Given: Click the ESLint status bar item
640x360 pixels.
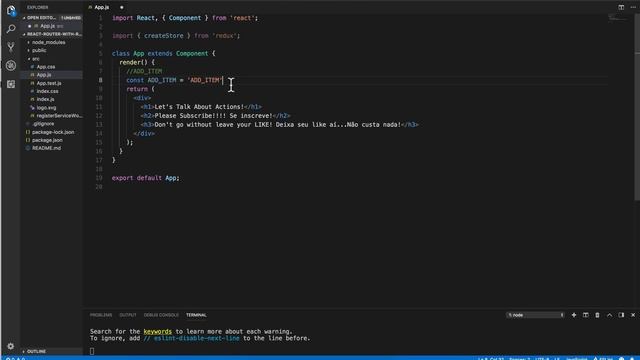Looking at the screenshot, I should [x=603, y=358].
